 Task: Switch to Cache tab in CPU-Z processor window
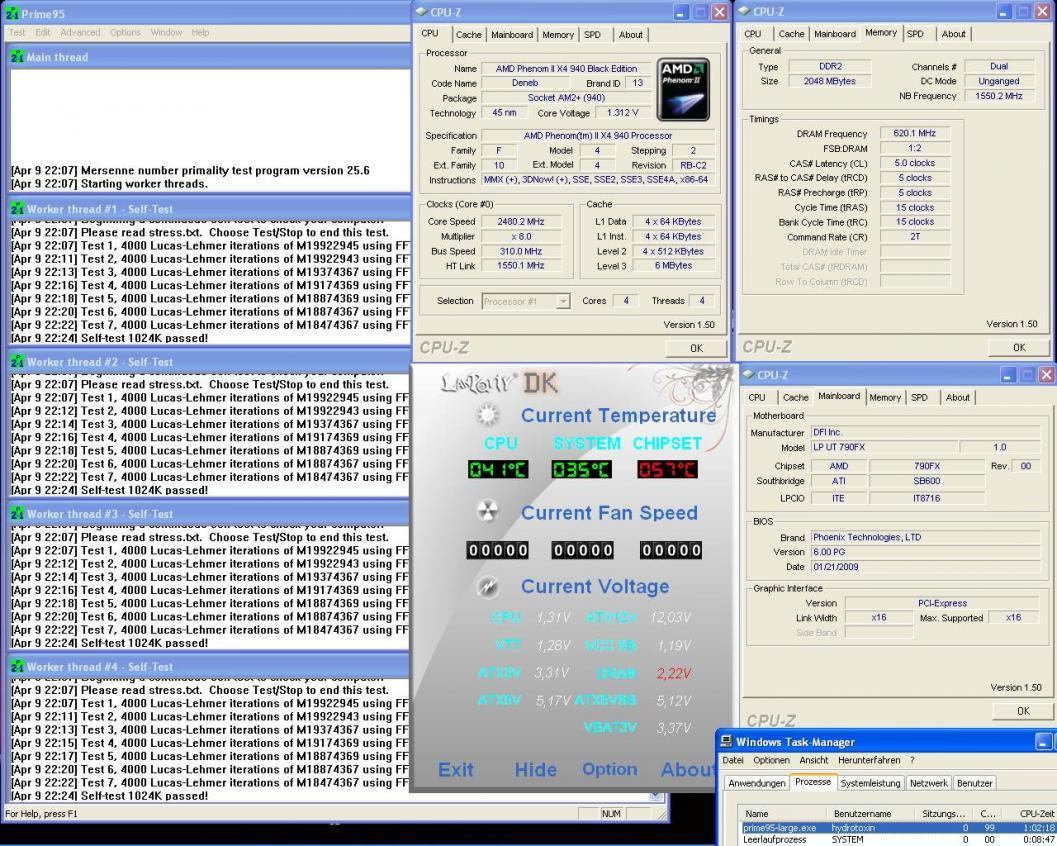coord(469,34)
